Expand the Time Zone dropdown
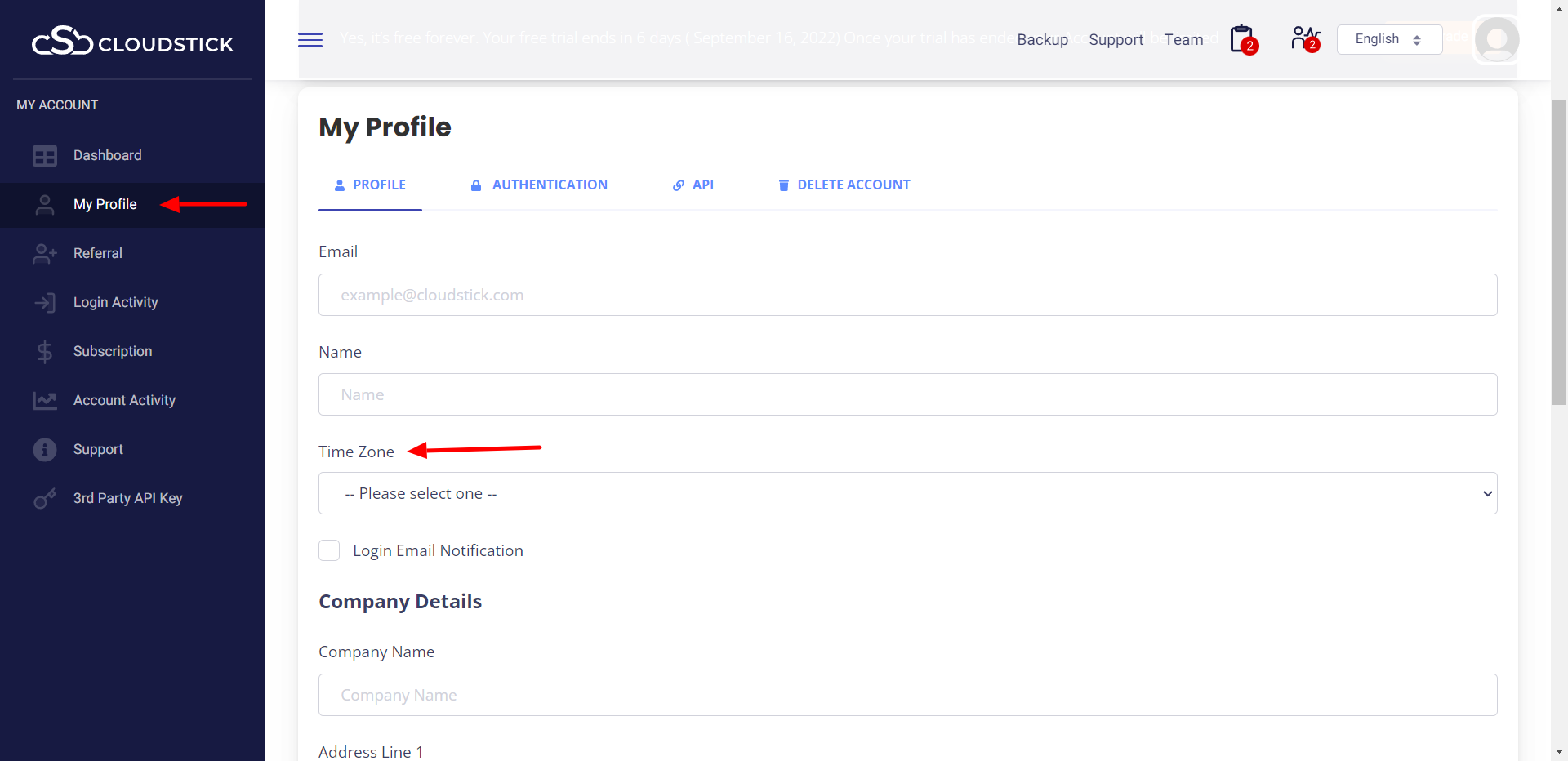 tap(907, 493)
